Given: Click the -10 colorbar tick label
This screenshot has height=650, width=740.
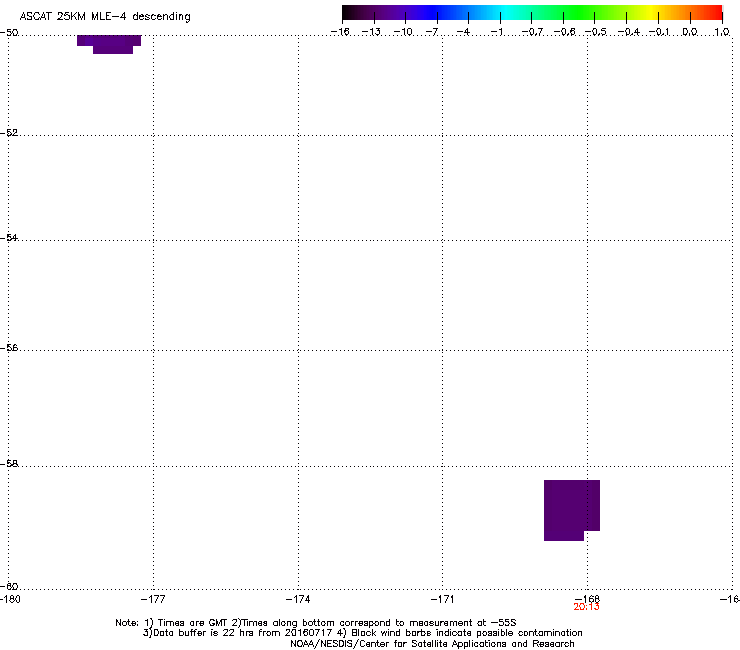Looking at the screenshot, I should tap(403, 32).
